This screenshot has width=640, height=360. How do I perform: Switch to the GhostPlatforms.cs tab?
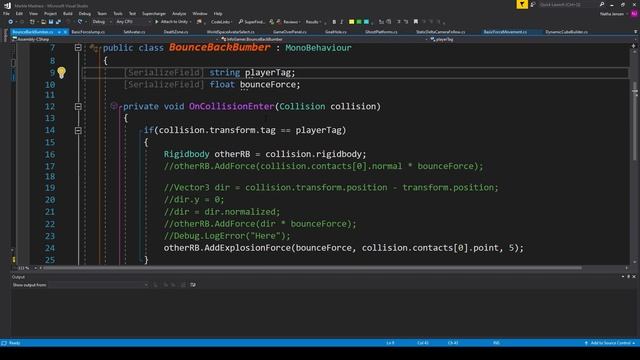coord(381,32)
